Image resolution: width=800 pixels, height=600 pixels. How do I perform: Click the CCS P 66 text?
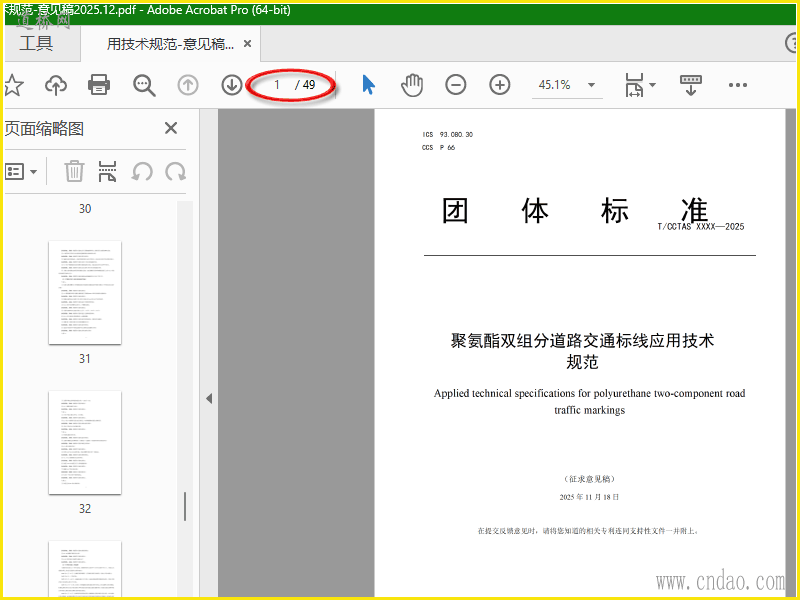pos(438,147)
